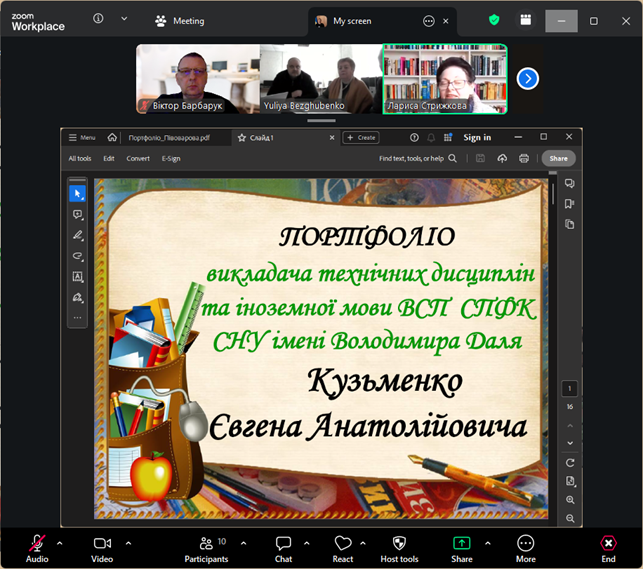
Task: Open the Participants panel
Action: pyautogui.click(x=206, y=549)
